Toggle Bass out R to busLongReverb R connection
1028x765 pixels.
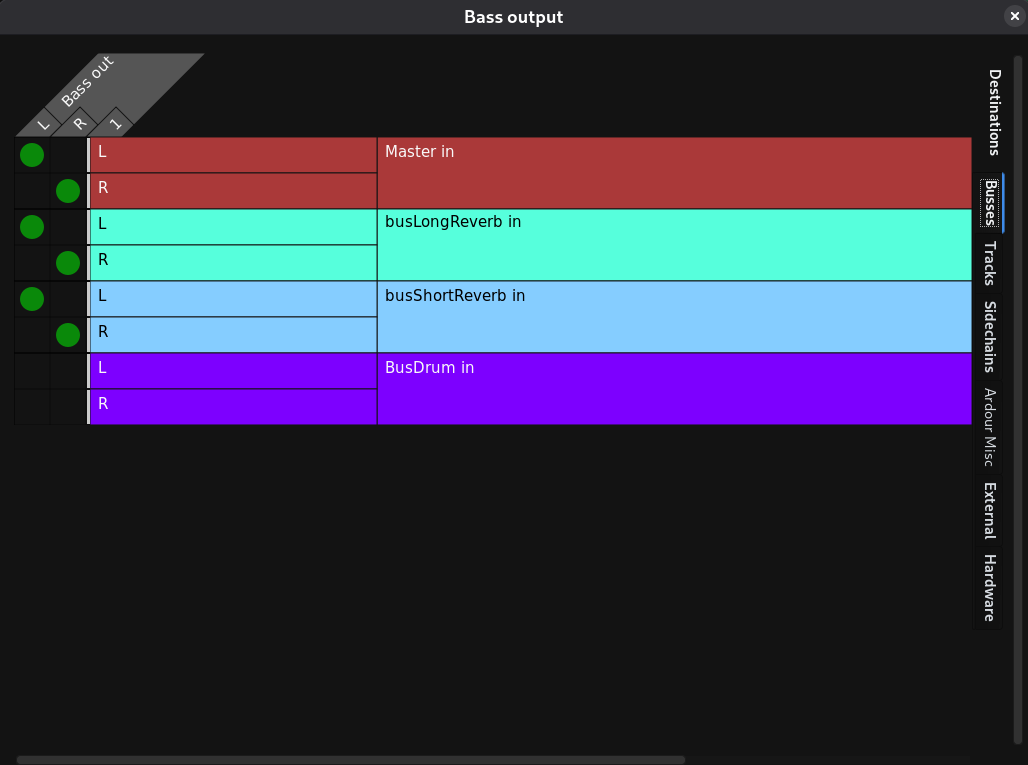[x=68, y=263]
